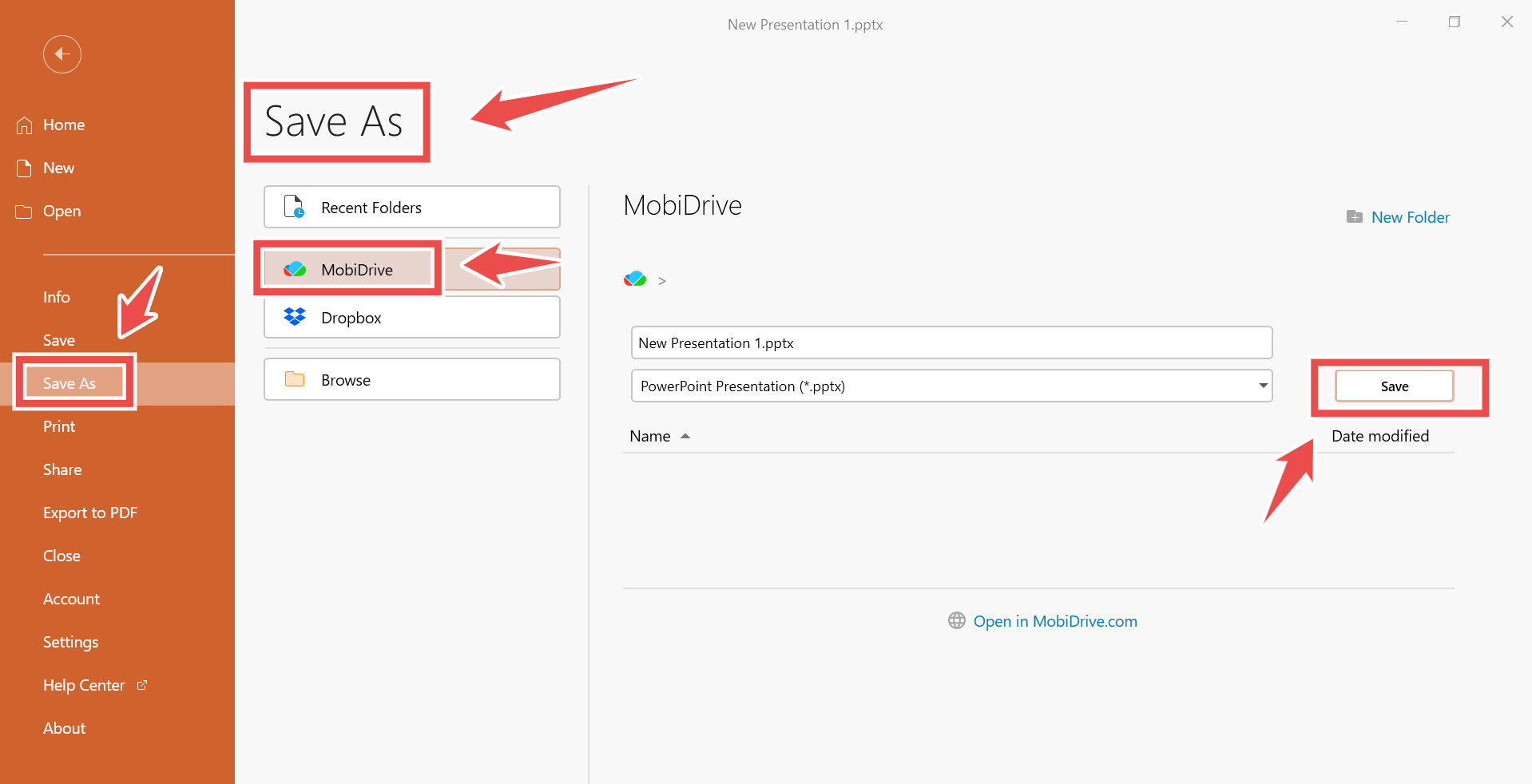The image size is (1532, 784).
Task: Click the New Folder plus icon
Action: [x=1355, y=217]
